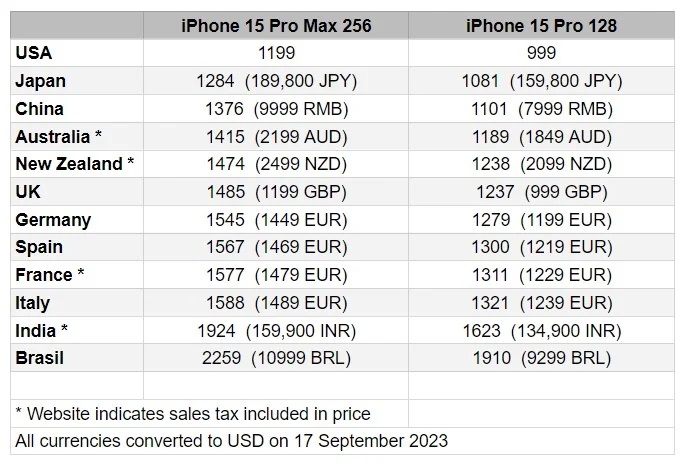684x466 pixels.
Task: Select Italy Pro 128 cell 1321 (1239 EUR)
Action: pyautogui.click(x=542, y=303)
